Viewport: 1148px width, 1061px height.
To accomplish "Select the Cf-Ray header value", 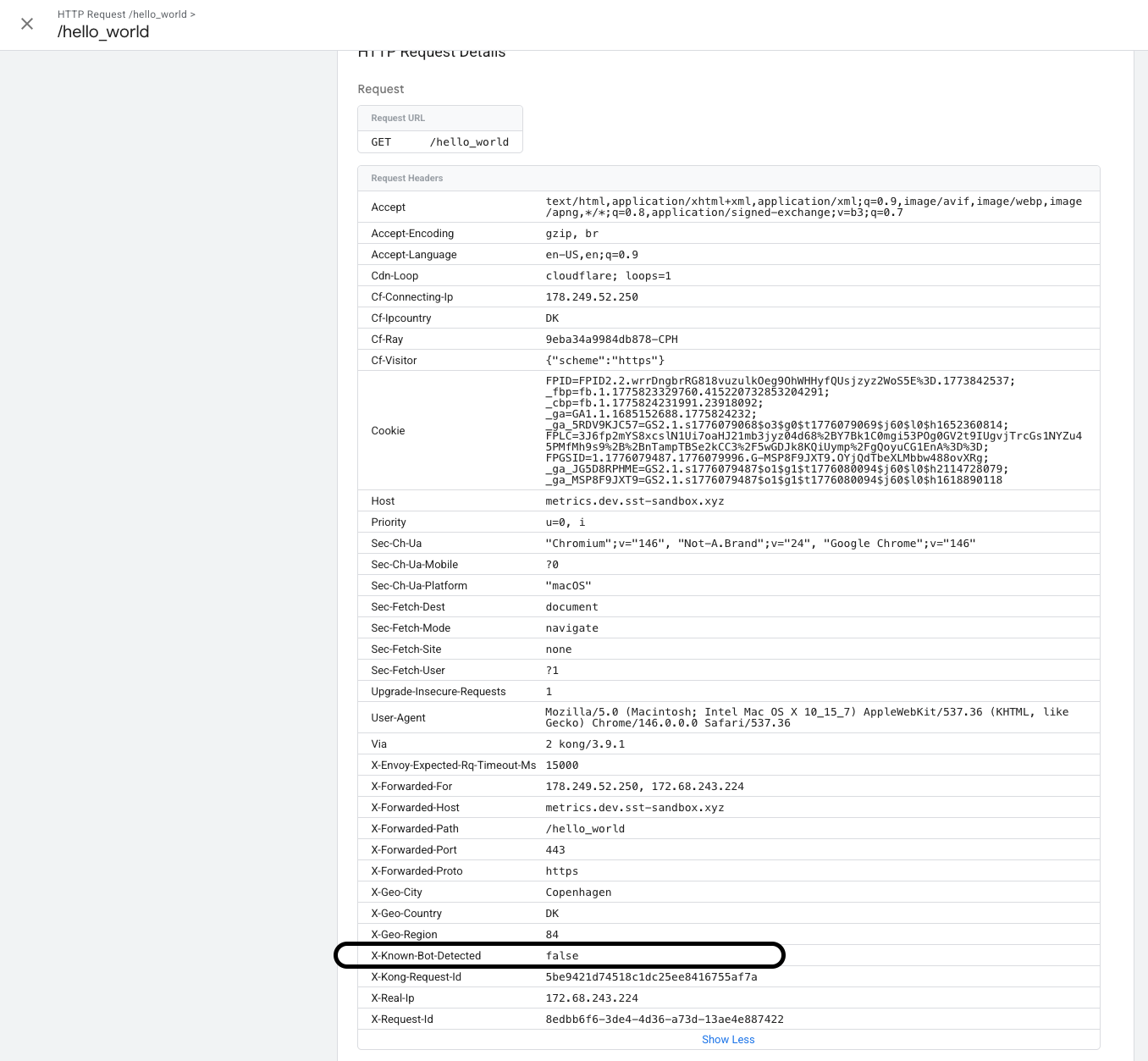I will coord(611,340).
